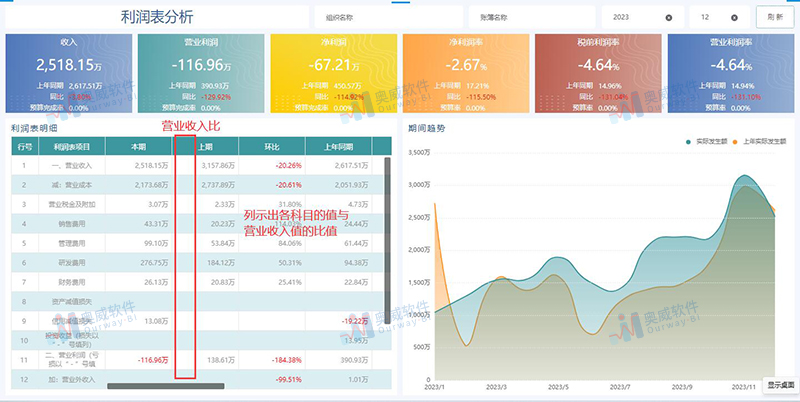Image resolution: width=800 pixels, height=402 pixels.
Task: Click the 上年同期 column header
Action: pyautogui.click(x=339, y=147)
